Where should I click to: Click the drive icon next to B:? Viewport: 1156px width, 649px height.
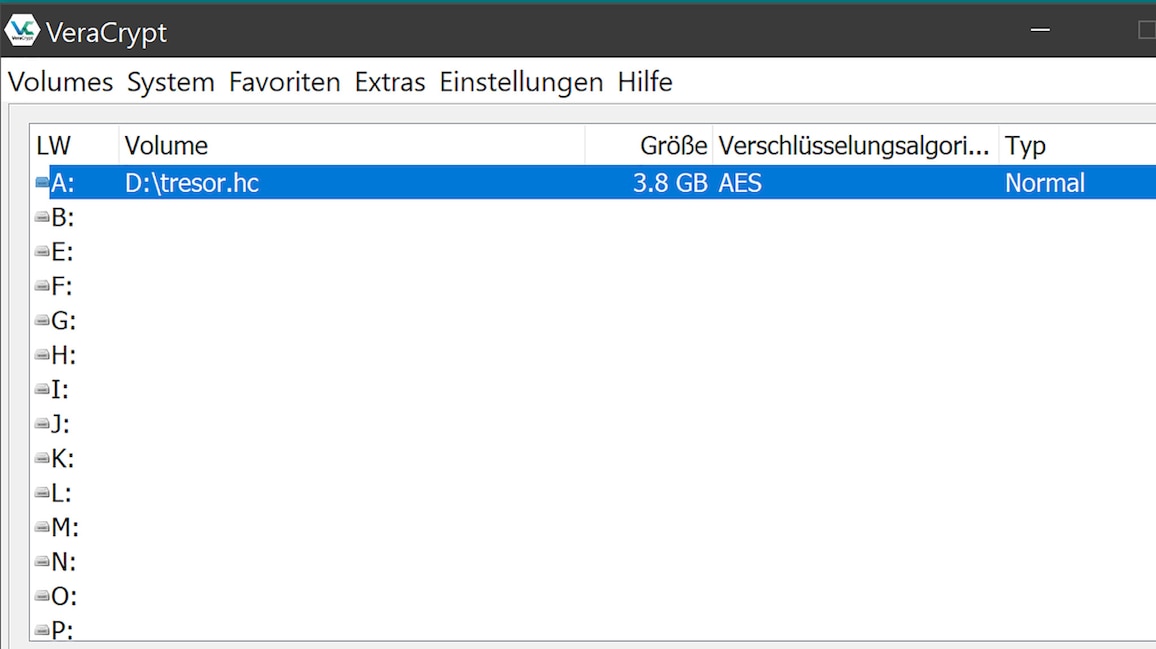click(x=42, y=217)
